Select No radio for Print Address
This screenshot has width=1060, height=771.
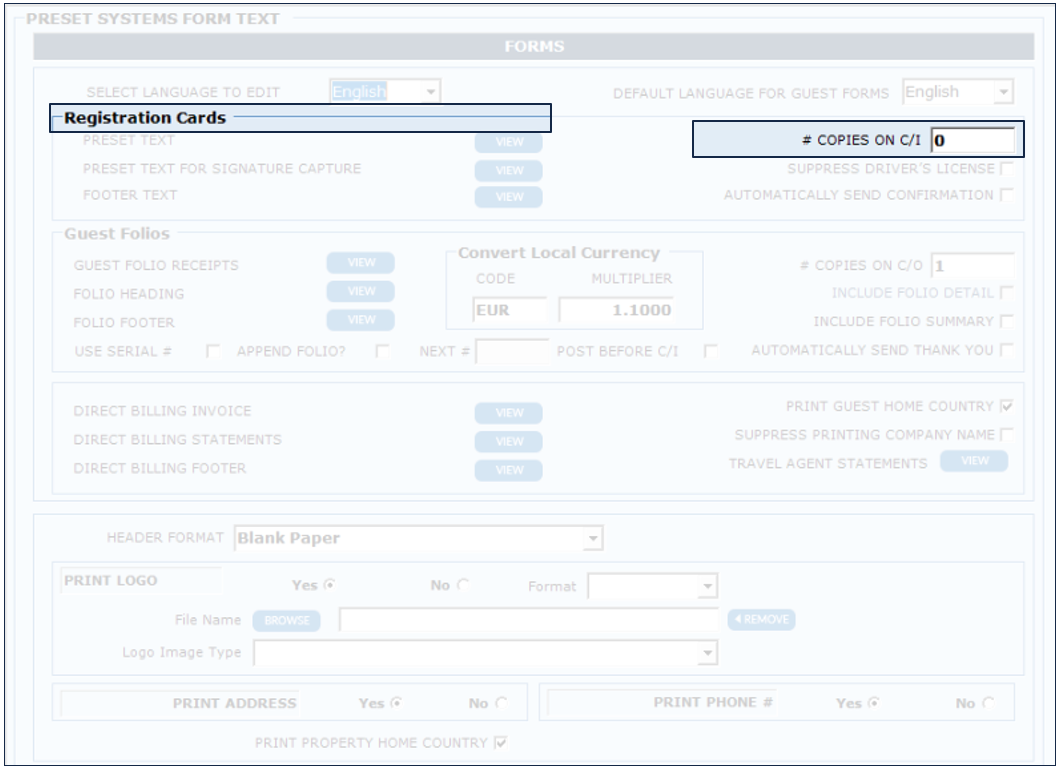pos(501,704)
